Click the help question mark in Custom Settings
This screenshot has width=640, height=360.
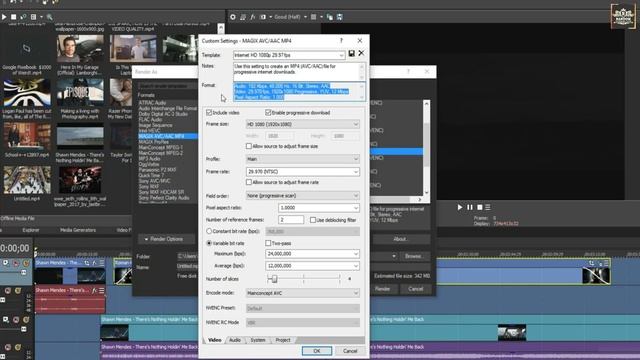[341, 40]
